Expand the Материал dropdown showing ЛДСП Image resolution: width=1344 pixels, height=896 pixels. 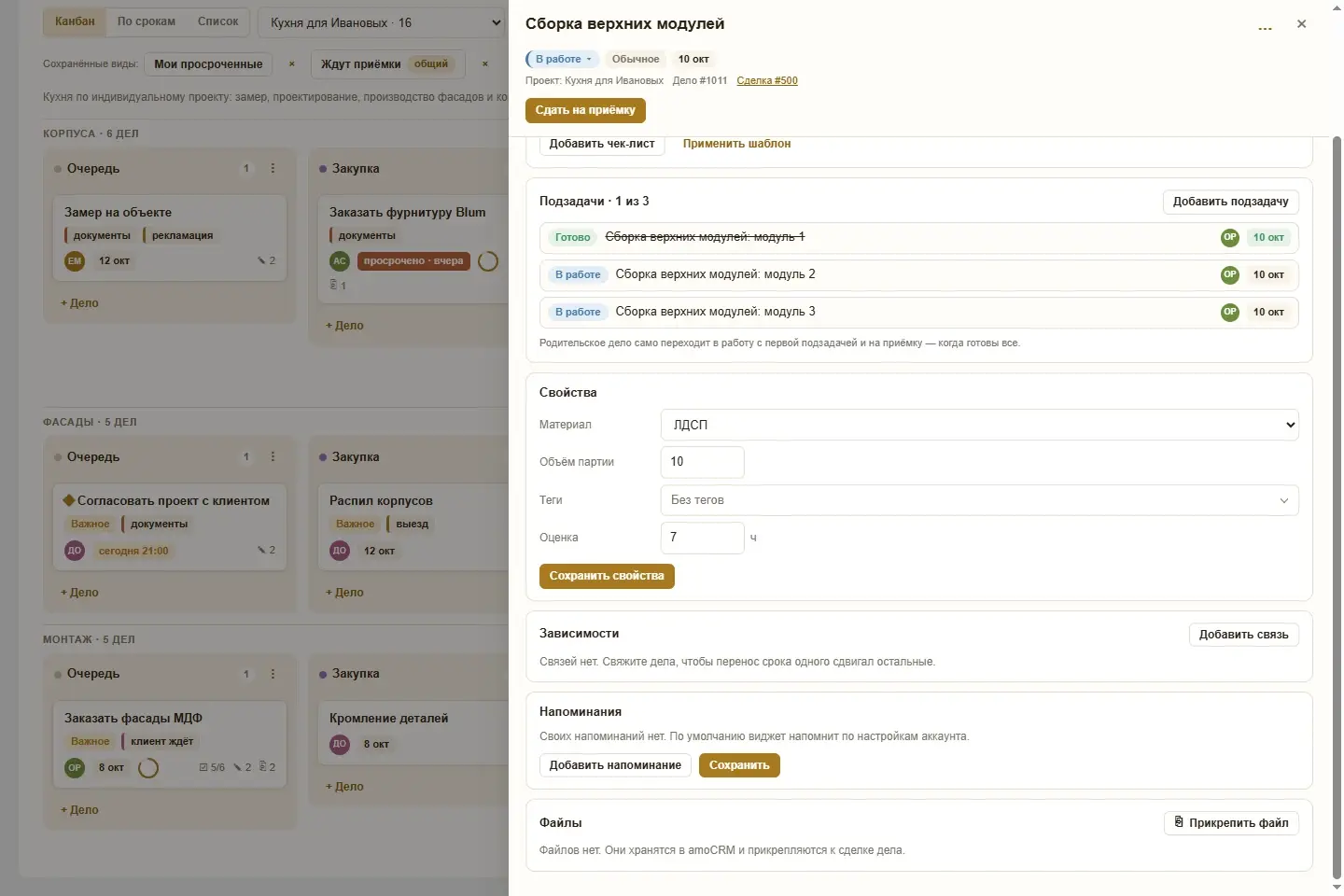click(x=979, y=425)
